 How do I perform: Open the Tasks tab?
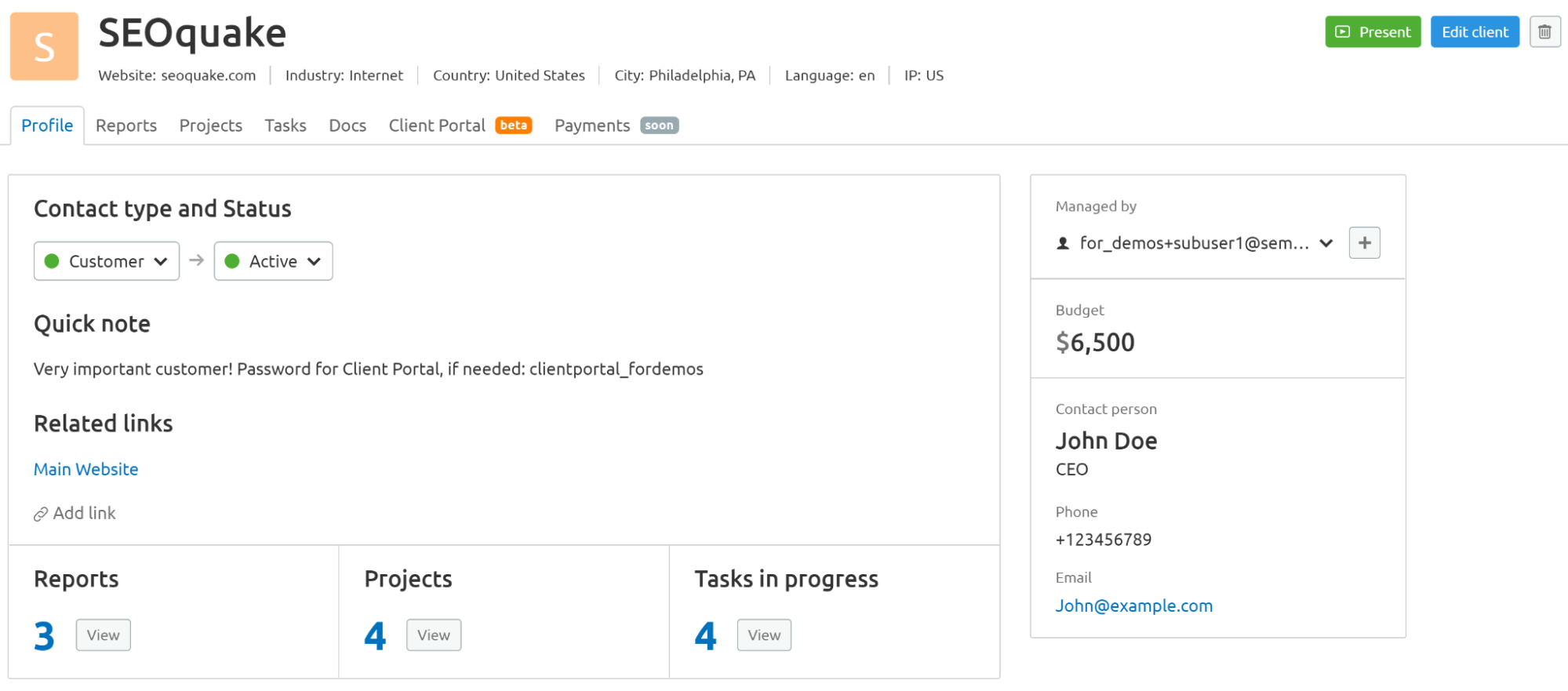[286, 125]
